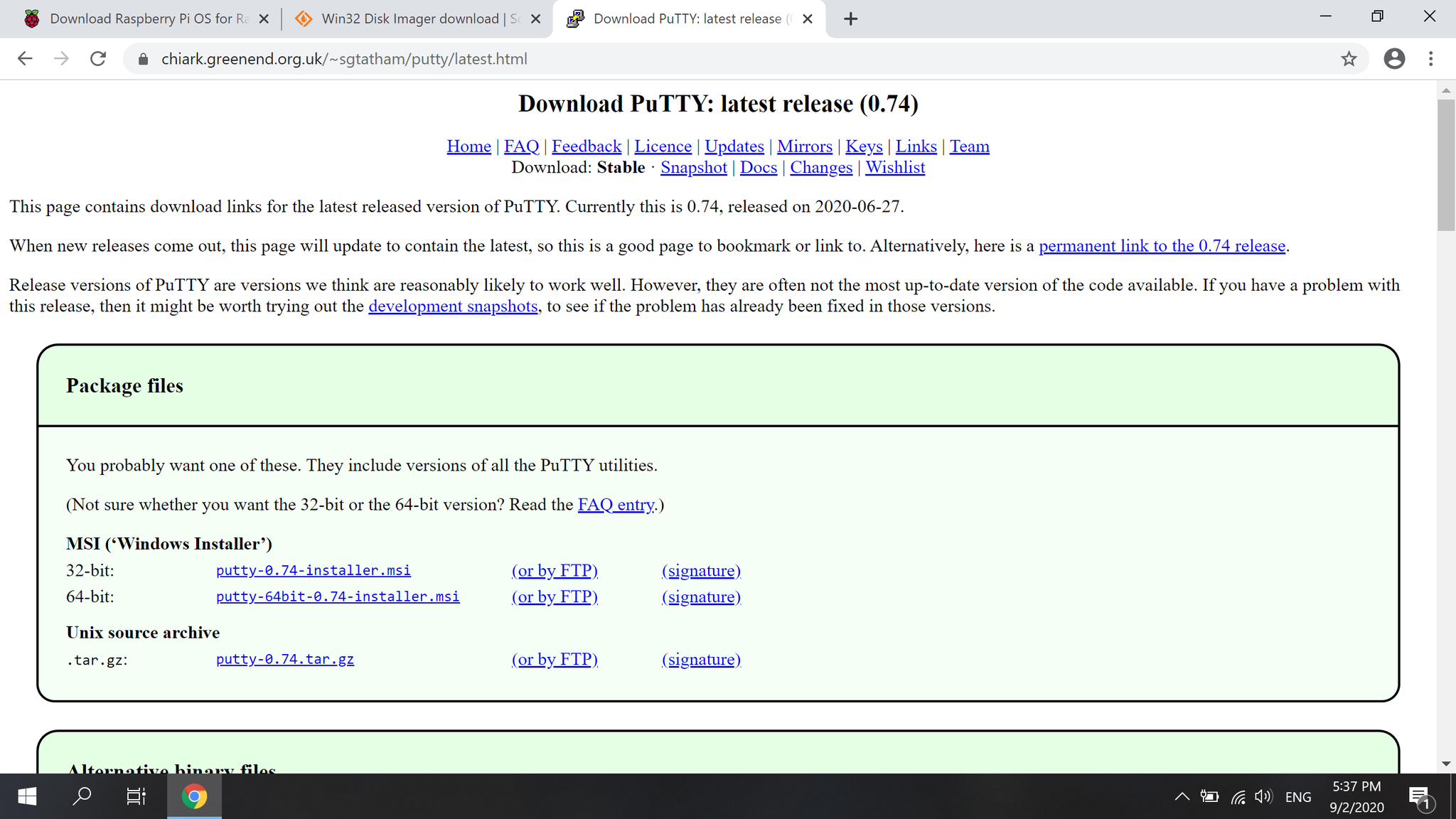The image size is (1456, 819).
Task: Open the battery status tray icon
Action: point(1209,797)
